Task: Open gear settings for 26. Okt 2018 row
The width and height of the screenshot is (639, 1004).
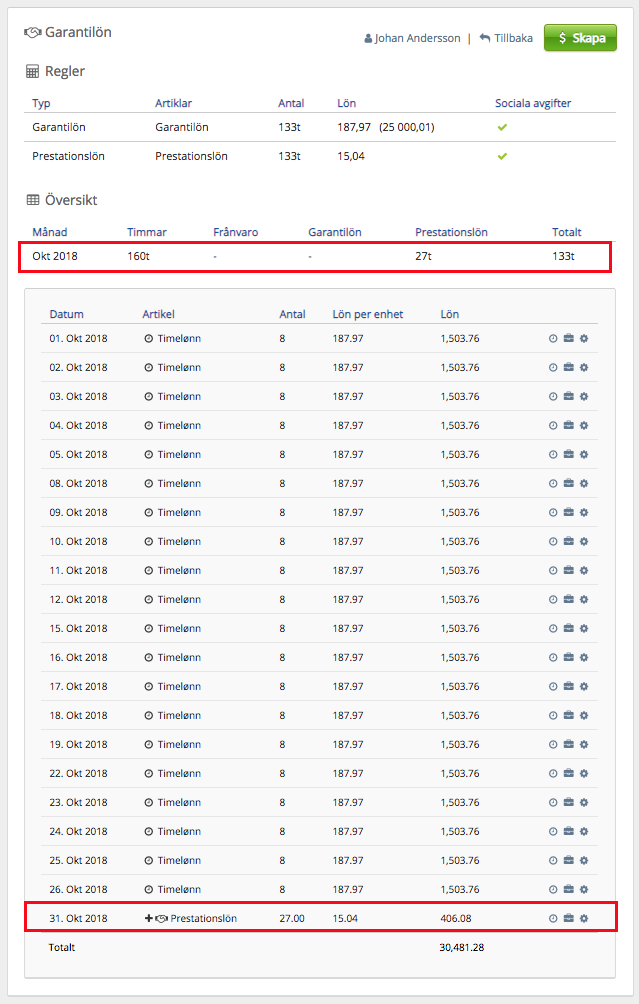Action: tap(584, 890)
